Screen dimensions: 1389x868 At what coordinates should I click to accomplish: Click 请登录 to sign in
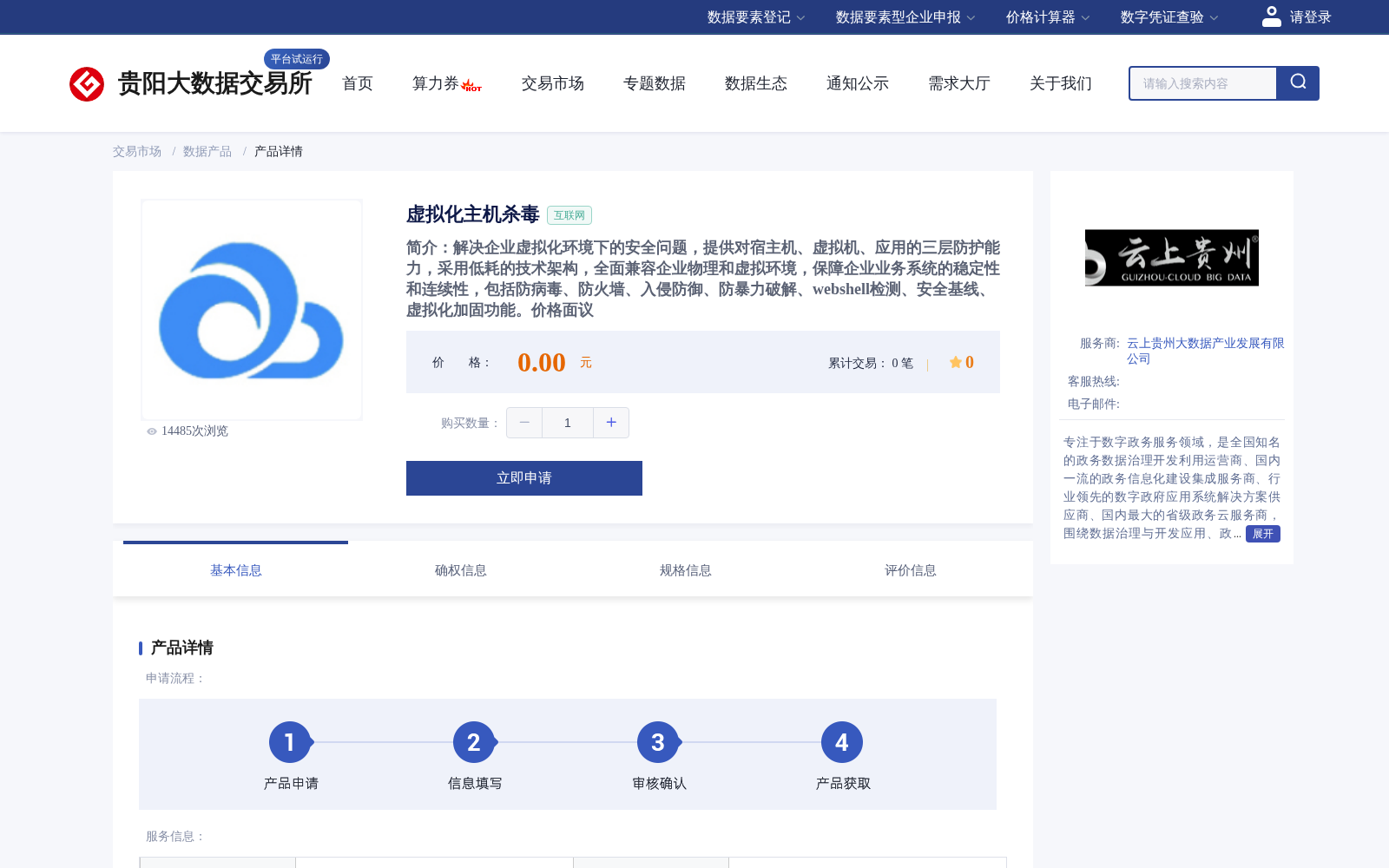[1310, 17]
